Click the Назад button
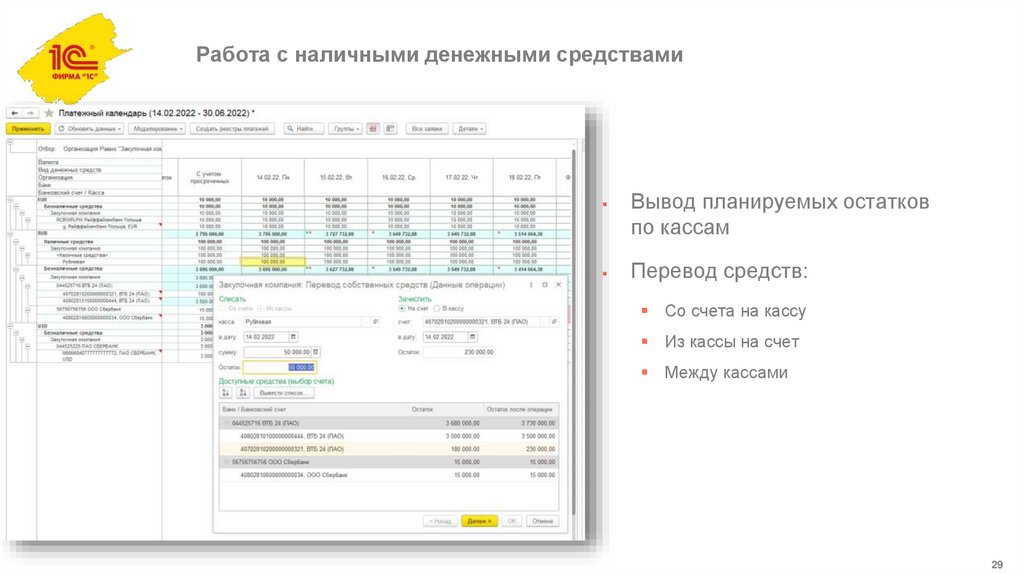Viewport: 1024px width, 574px height. tap(440, 521)
